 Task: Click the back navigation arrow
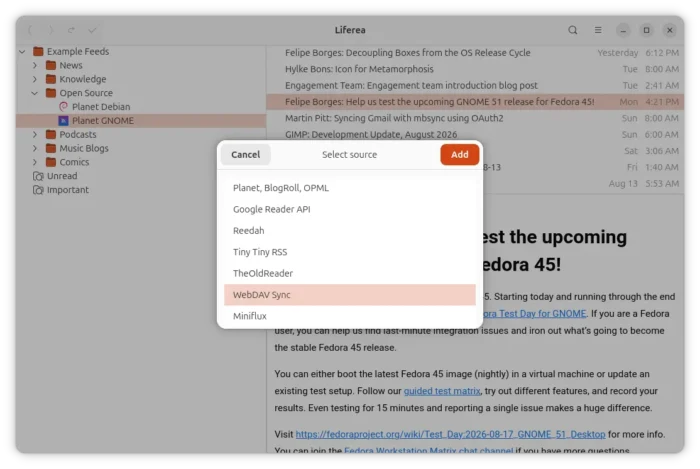click(30, 30)
